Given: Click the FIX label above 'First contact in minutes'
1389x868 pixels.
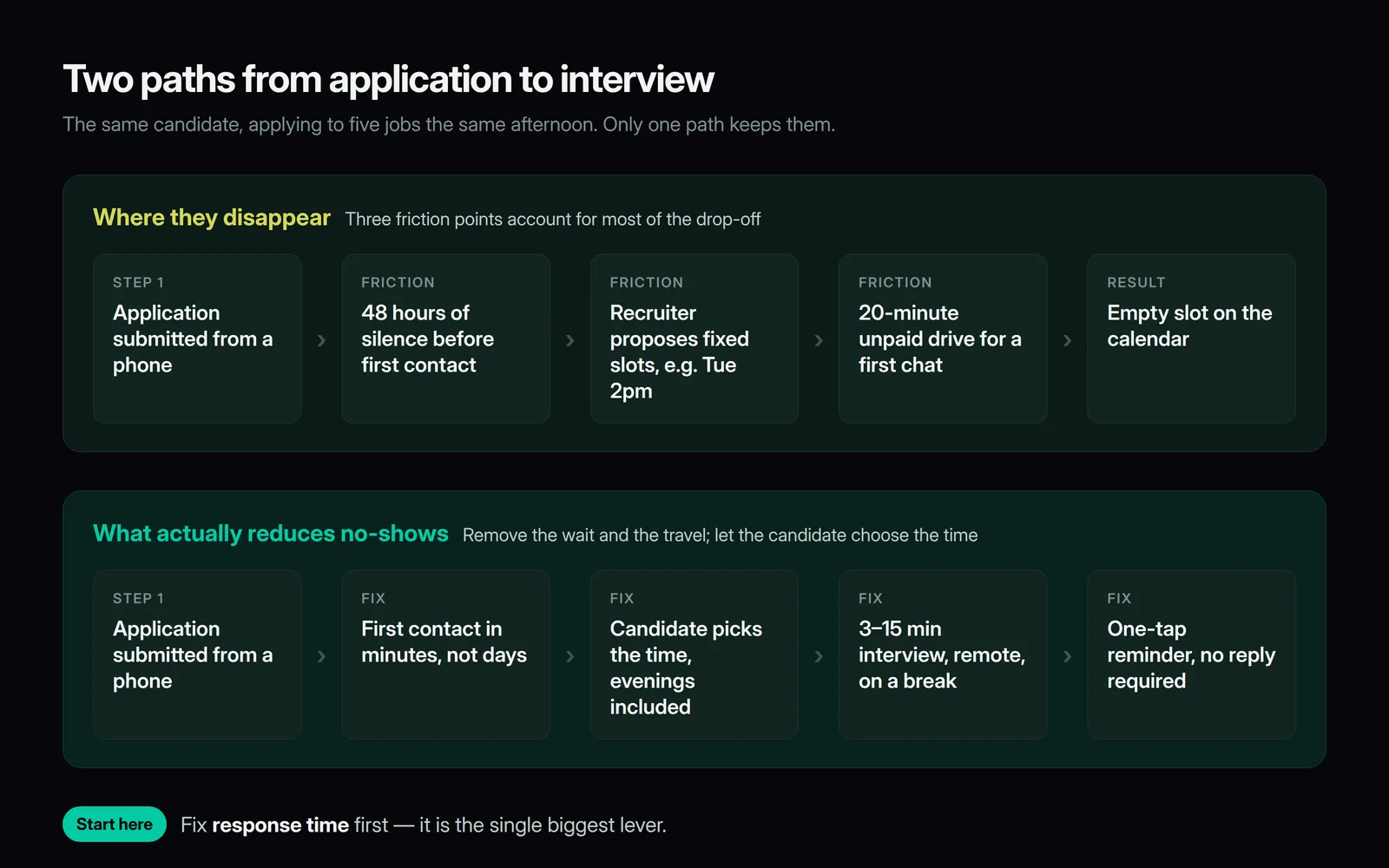Looking at the screenshot, I should point(373,598).
